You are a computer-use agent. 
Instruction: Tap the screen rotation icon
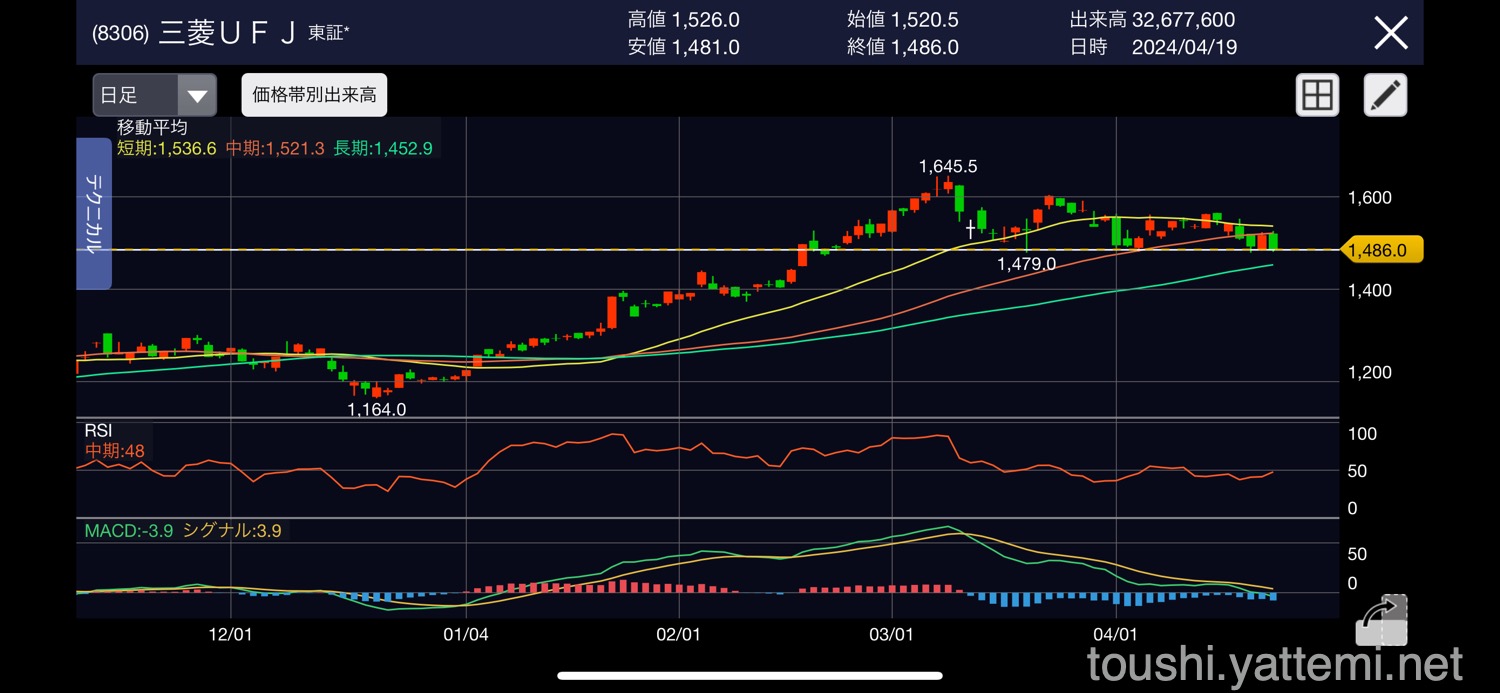1381,620
